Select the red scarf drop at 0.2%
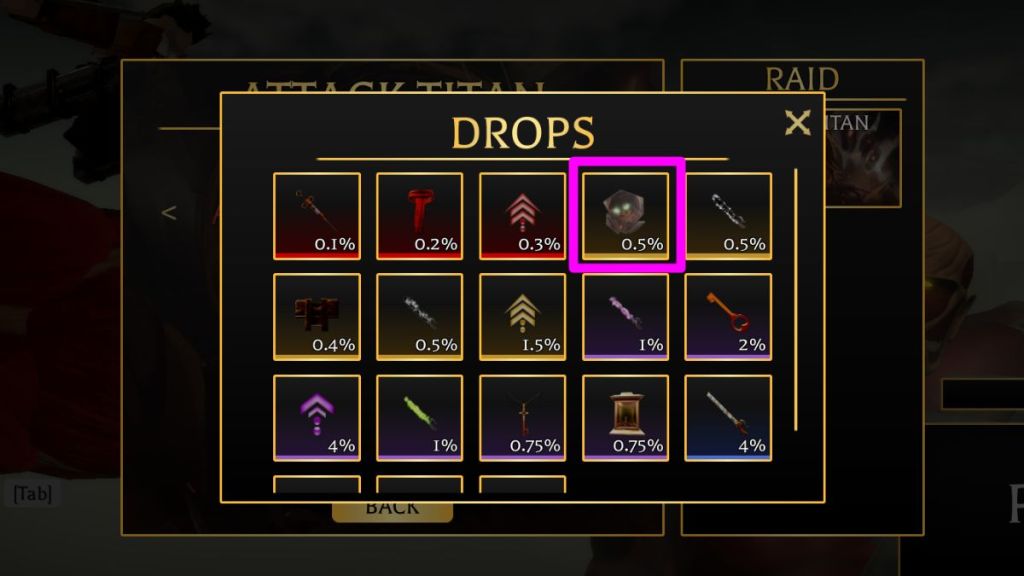Viewport: 1024px width, 576px height. (x=419, y=216)
